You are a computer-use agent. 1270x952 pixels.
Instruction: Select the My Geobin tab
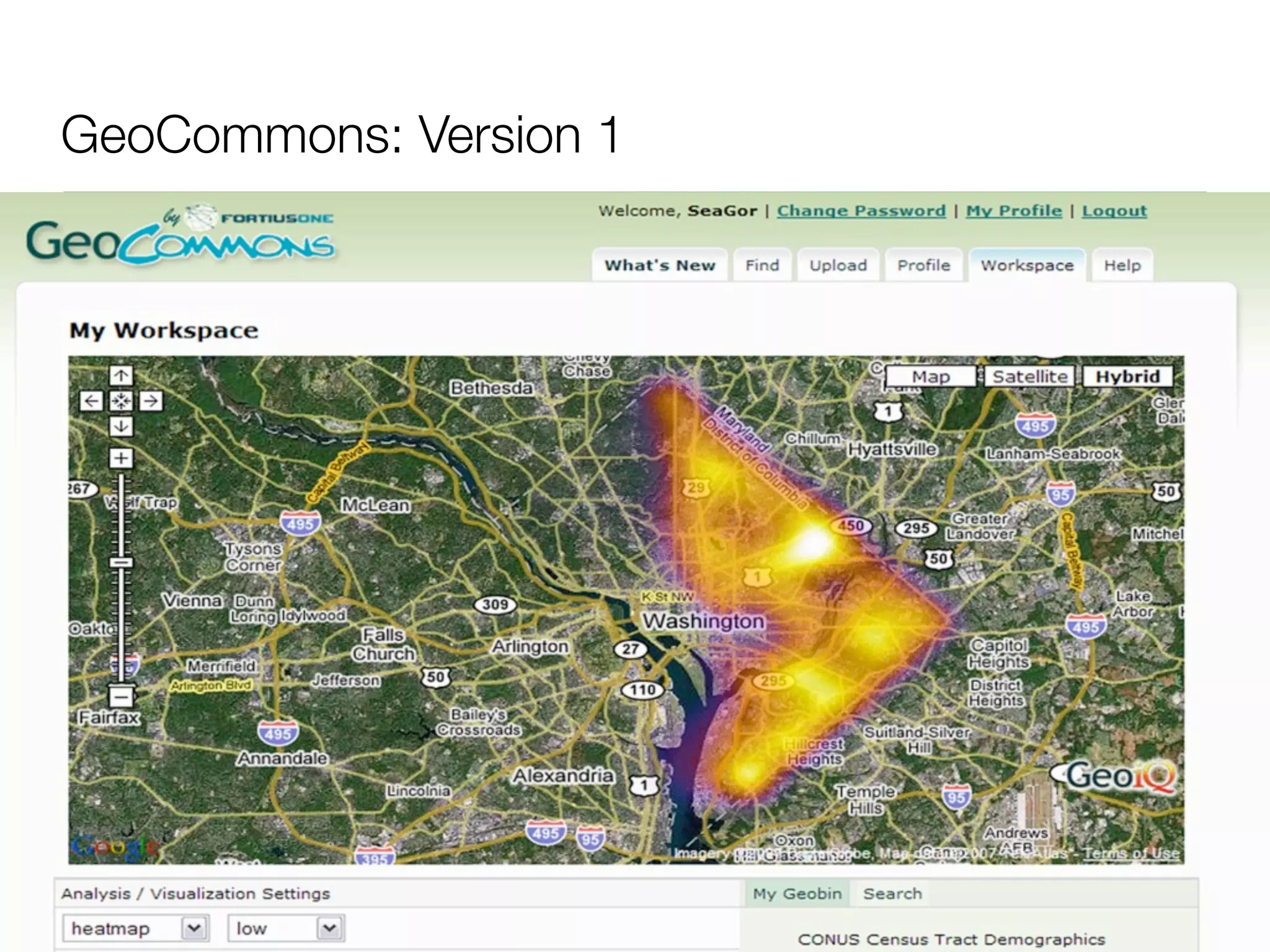pos(797,893)
